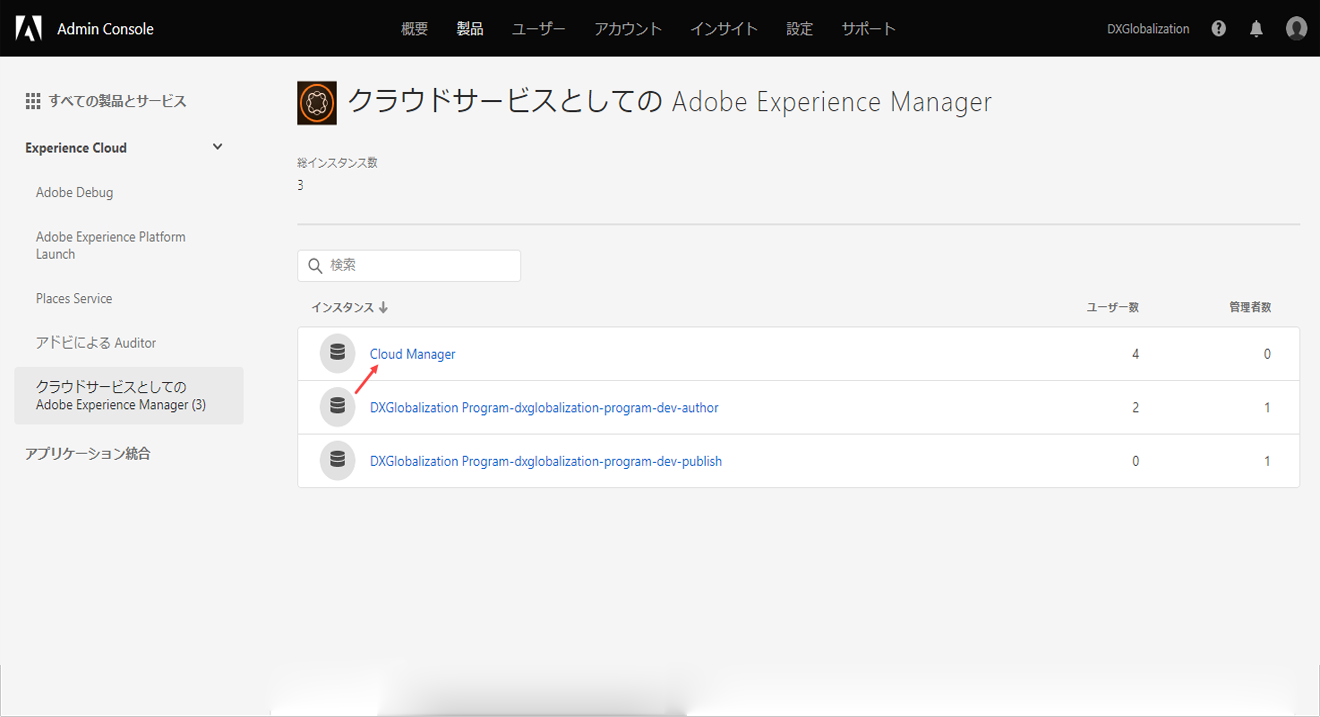Click the Adobe logo in the header
The height and width of the screenshot is (717, 1320).
29,29
